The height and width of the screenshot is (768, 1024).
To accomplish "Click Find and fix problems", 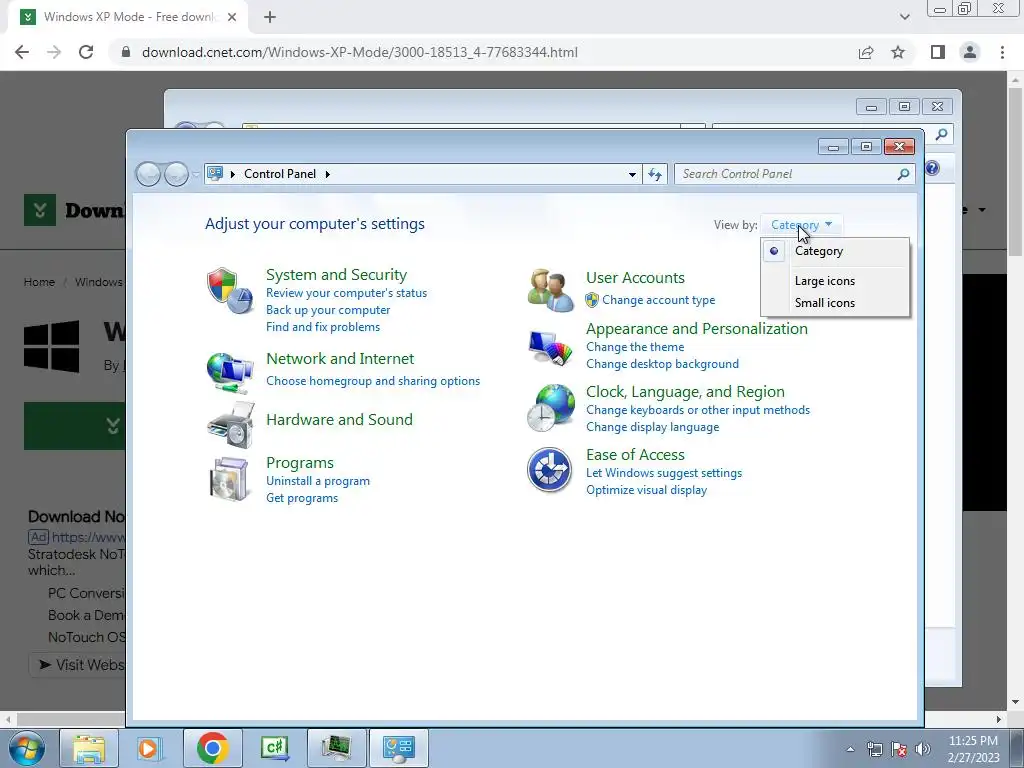I will 323,327.
